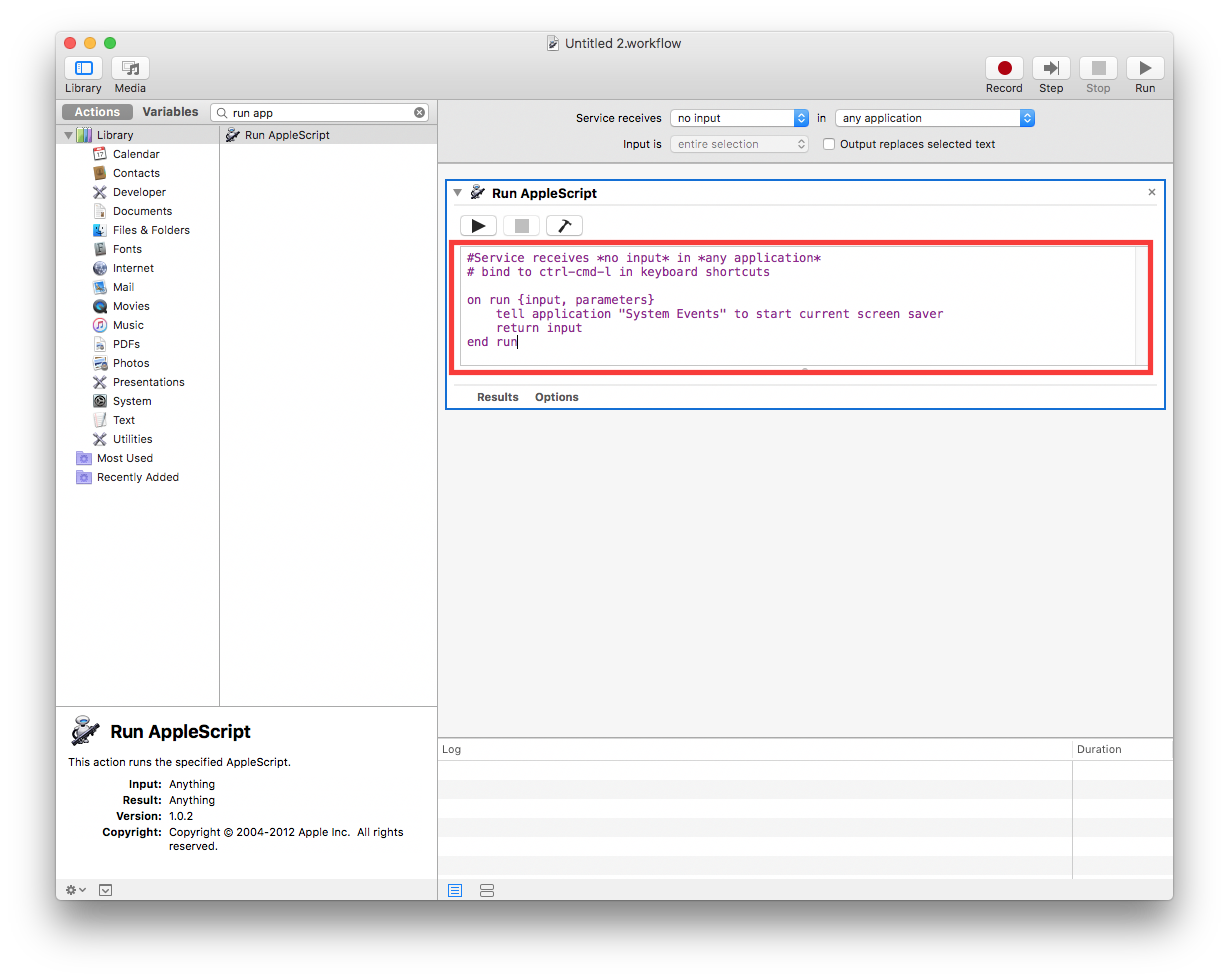Image resolution: width=1229 pixels, height=980 pixels.
Task: Run the workflow with the Run button
Action: [x=1145, y=68]
